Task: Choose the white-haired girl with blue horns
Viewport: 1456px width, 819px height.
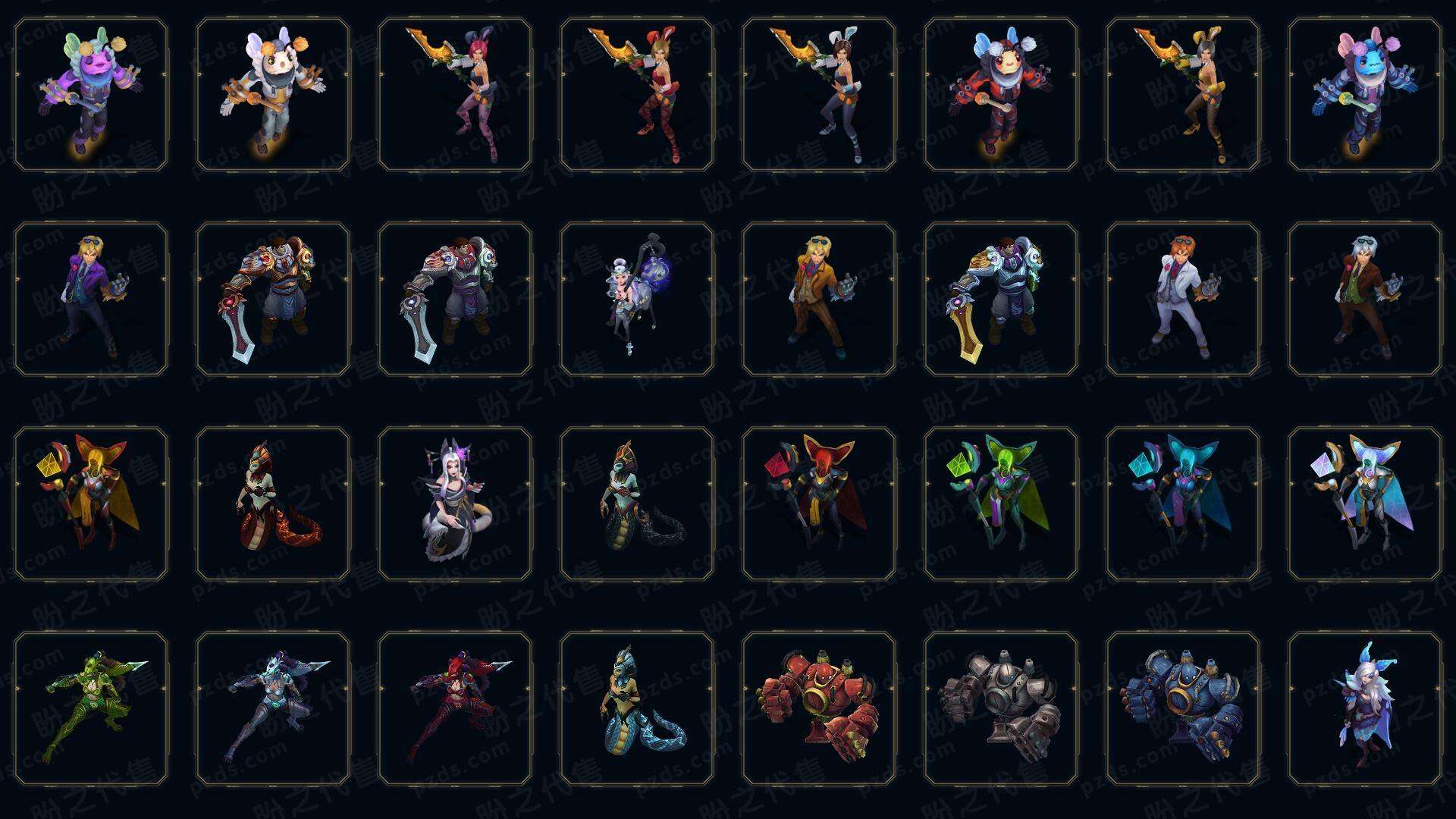Action: tap(1365, 708)
